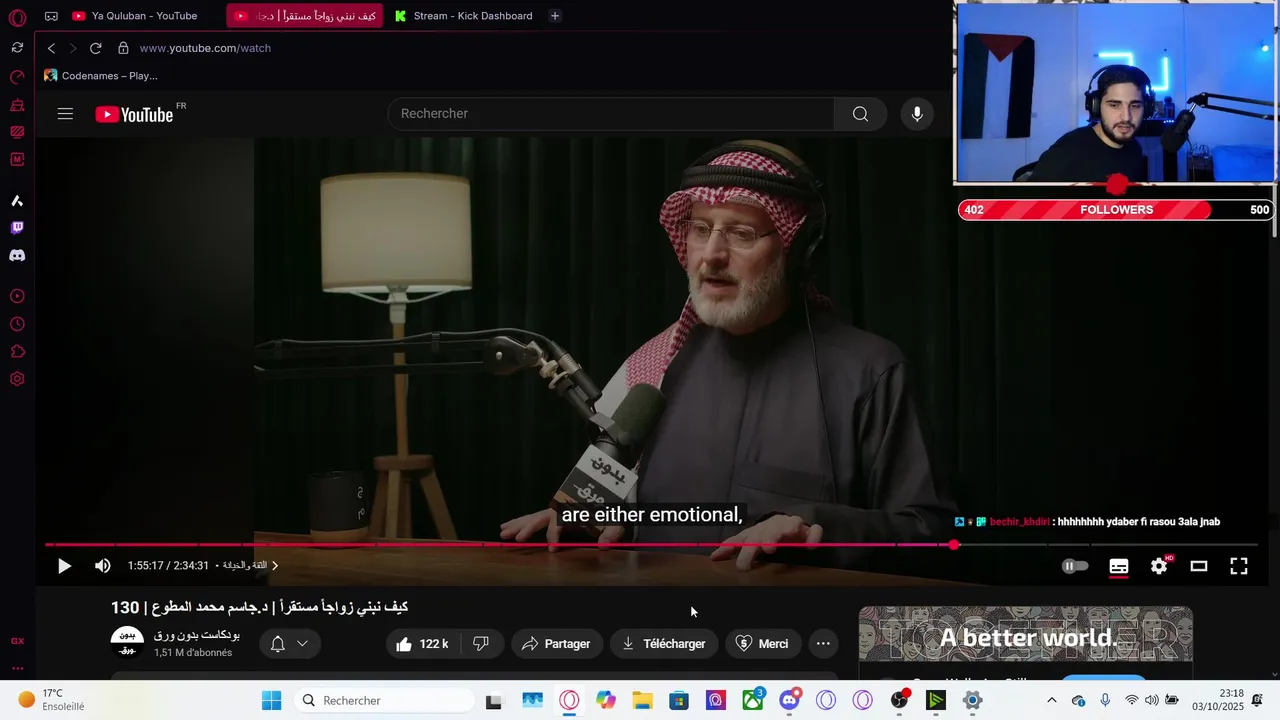Switch to Stream - Kick Dashboard tab
This screenshot has width=1280, height=720.
click(x=463, y=16)
